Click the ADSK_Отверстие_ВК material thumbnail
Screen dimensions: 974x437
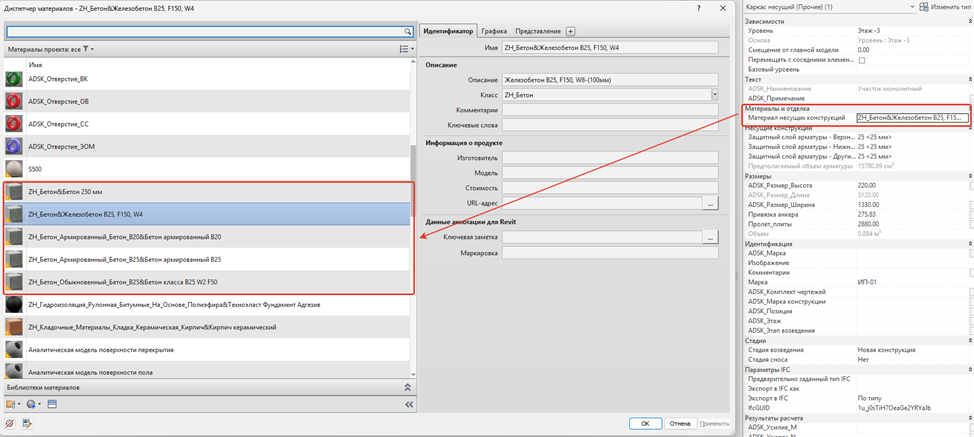[14, 79]
